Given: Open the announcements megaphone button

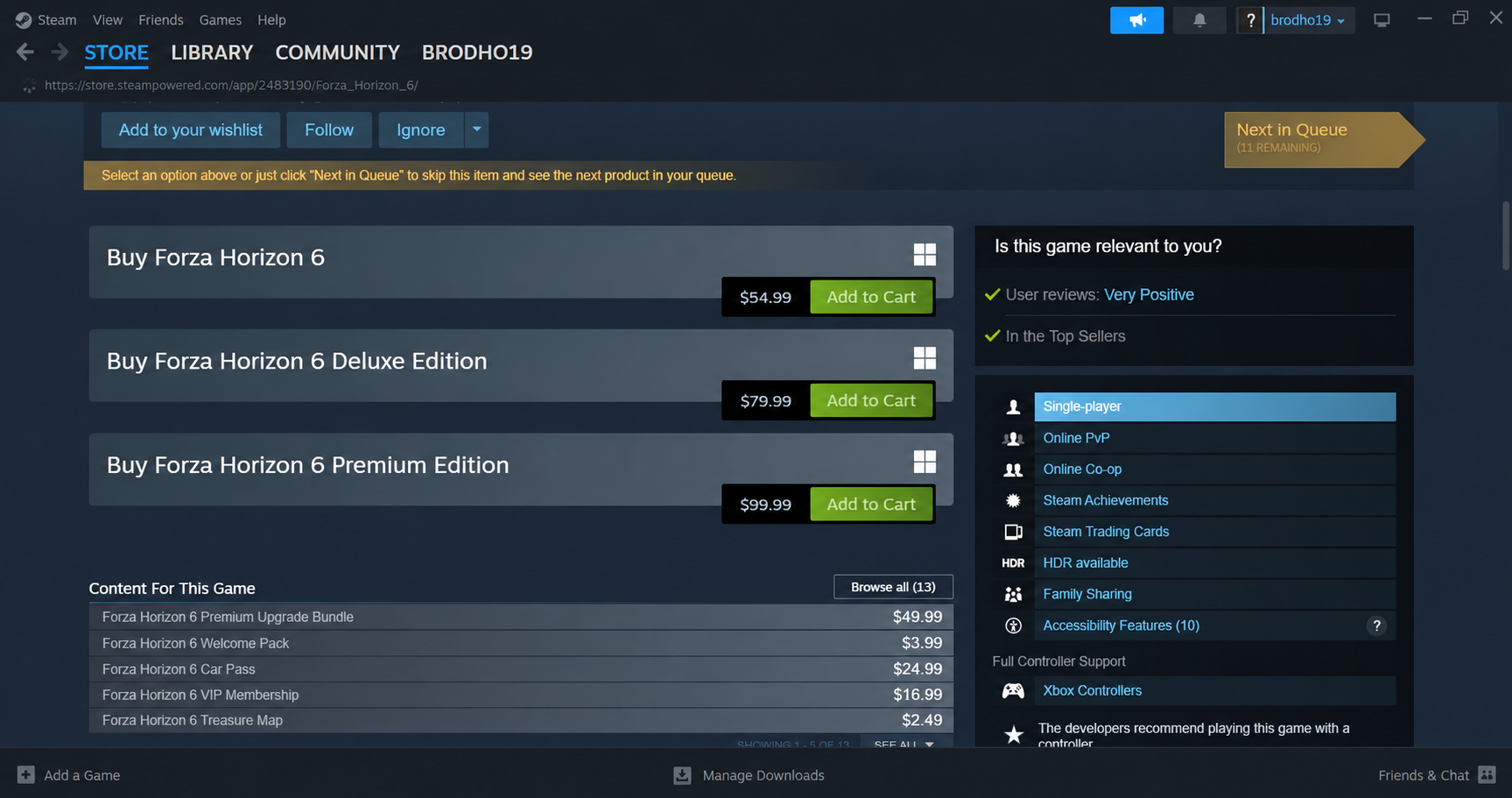Looking at the screenshot, I should (x=1136, y=20).
